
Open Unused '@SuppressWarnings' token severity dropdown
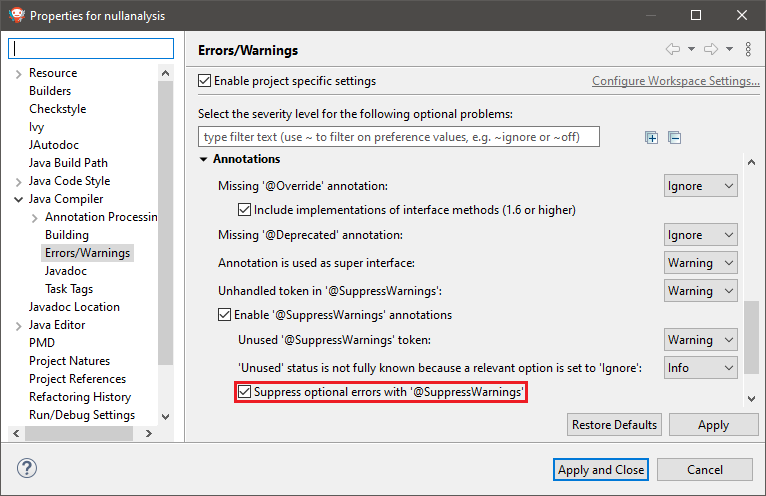coord(701,340)
